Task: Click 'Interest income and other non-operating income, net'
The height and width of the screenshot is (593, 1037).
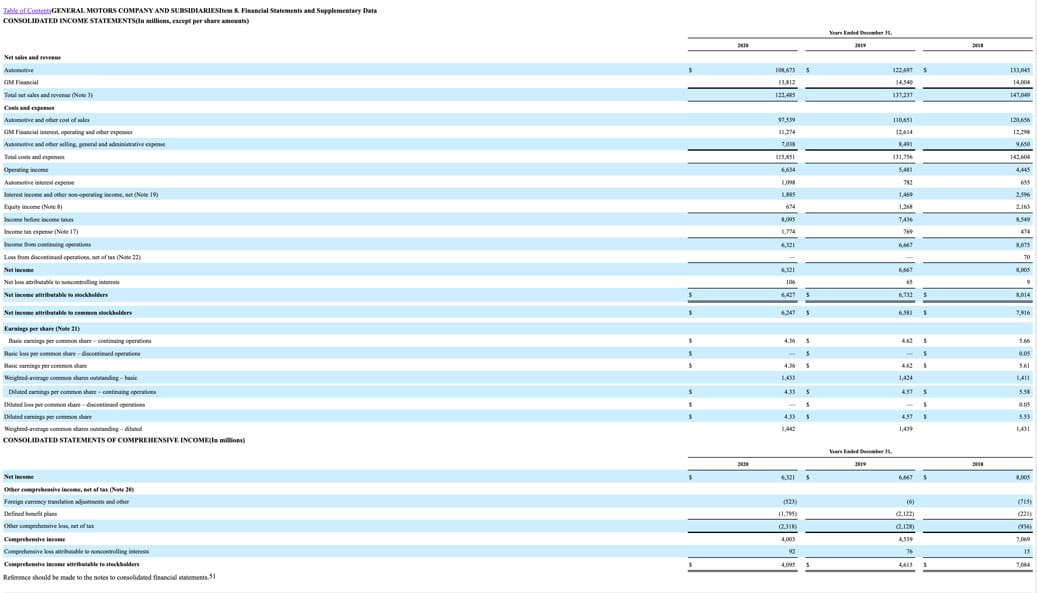Action: point(81,195)
